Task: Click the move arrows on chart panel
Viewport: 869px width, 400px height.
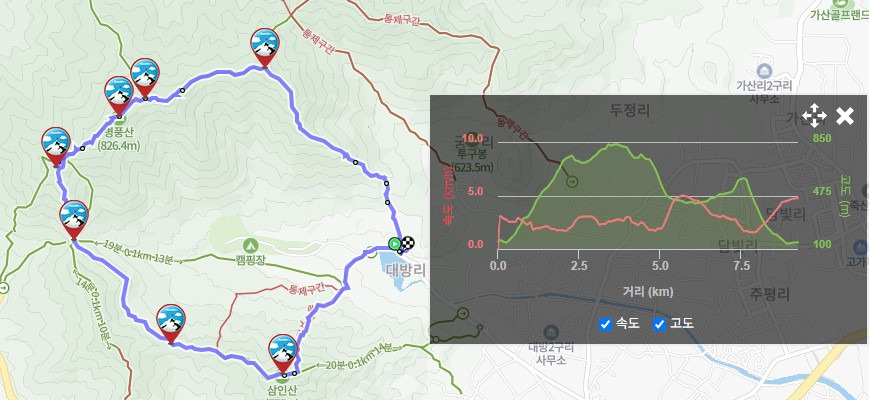Action: (x=814, y=116)
